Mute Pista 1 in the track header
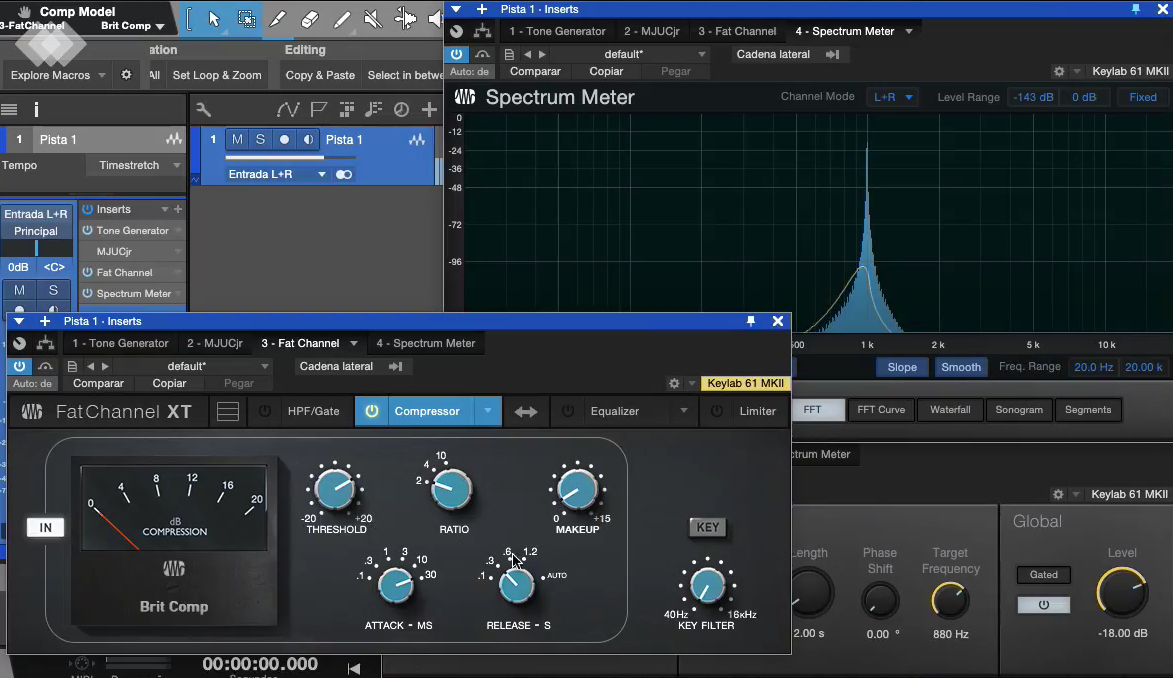Image resolution: width=1173 pixels, height=678 pixels. click(237, 139)
